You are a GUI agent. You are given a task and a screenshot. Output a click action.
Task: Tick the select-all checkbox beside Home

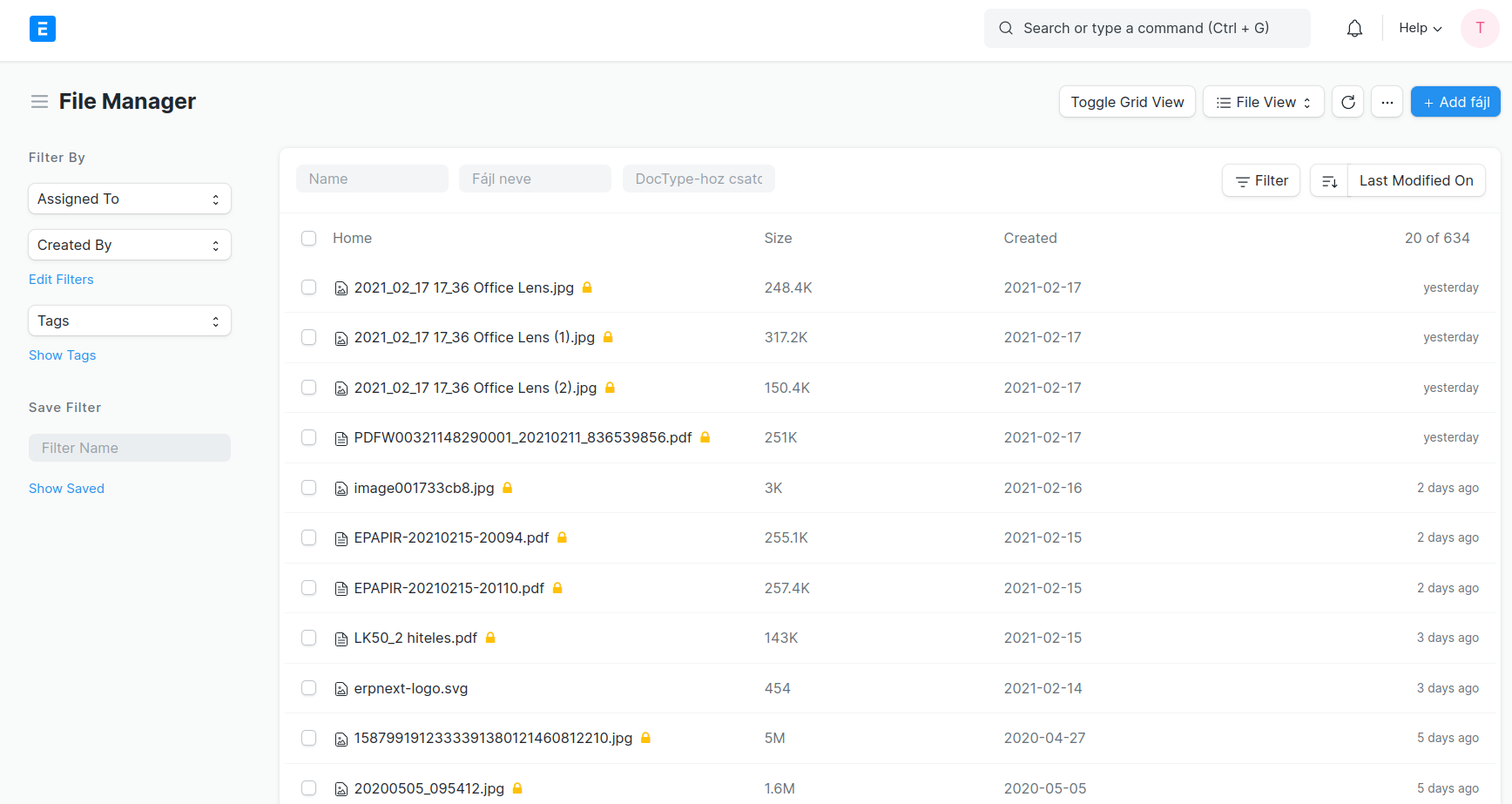pyautogui.click(x=308, y=238)
